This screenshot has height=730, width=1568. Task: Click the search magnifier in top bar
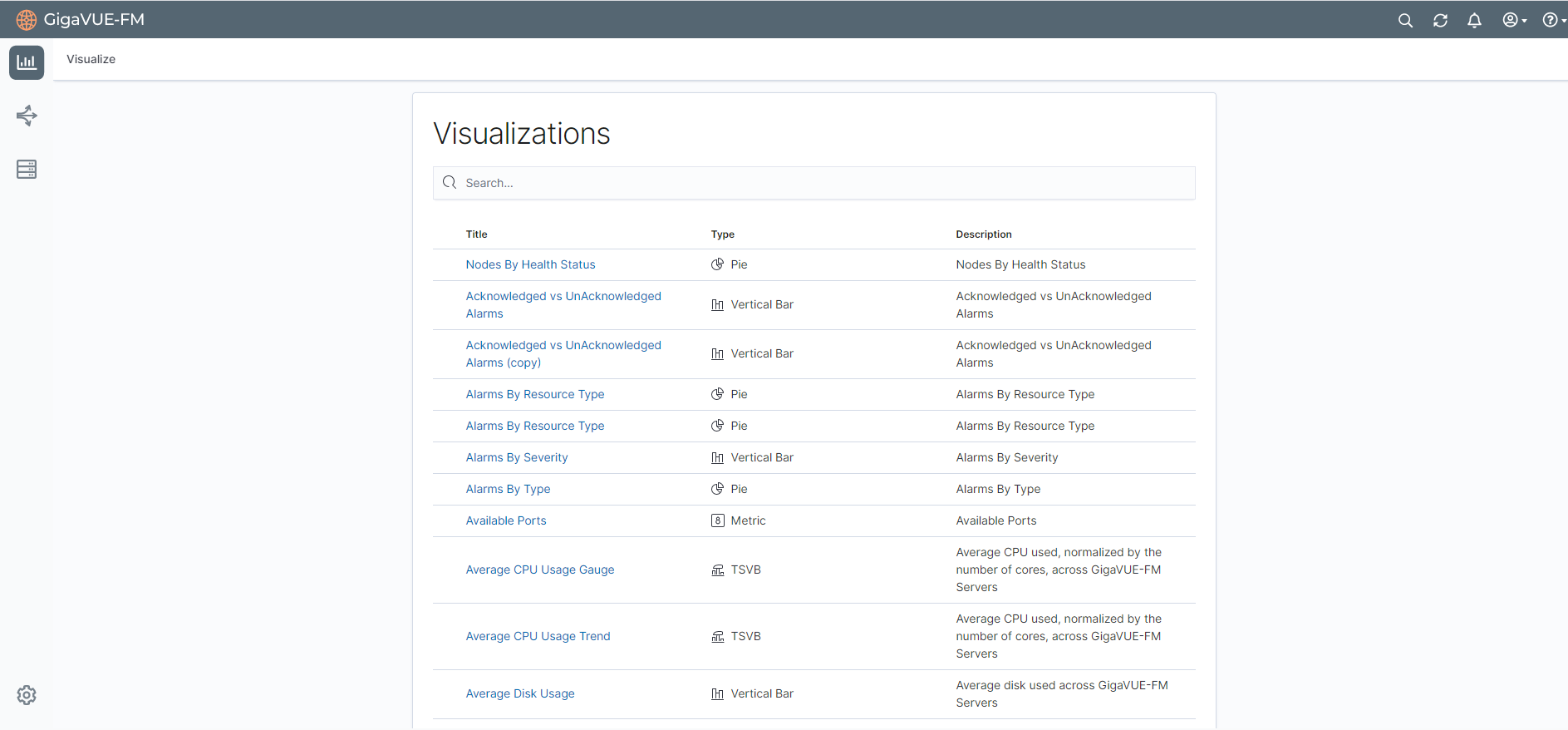pos(1405,20)
